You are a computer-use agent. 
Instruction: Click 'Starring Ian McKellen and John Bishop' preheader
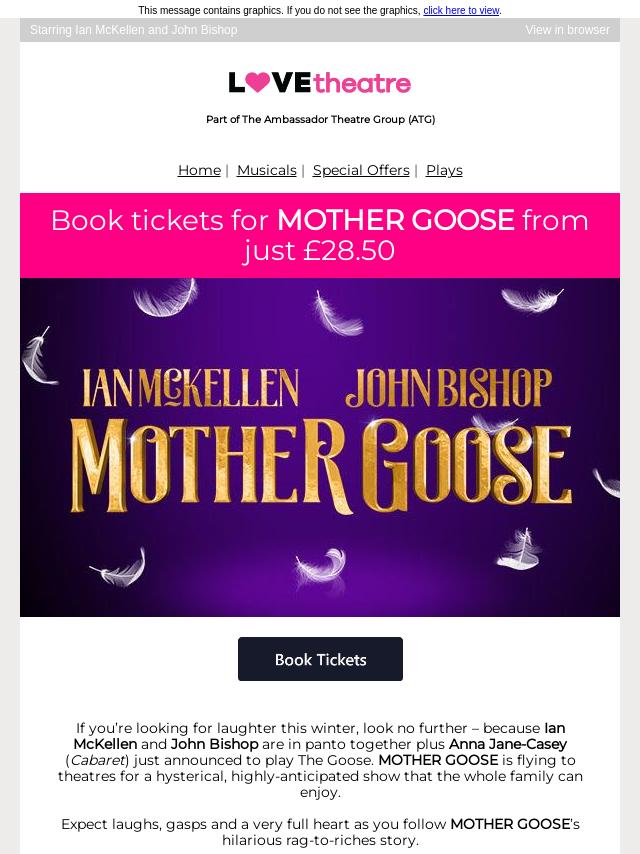(x=133, y=30)
